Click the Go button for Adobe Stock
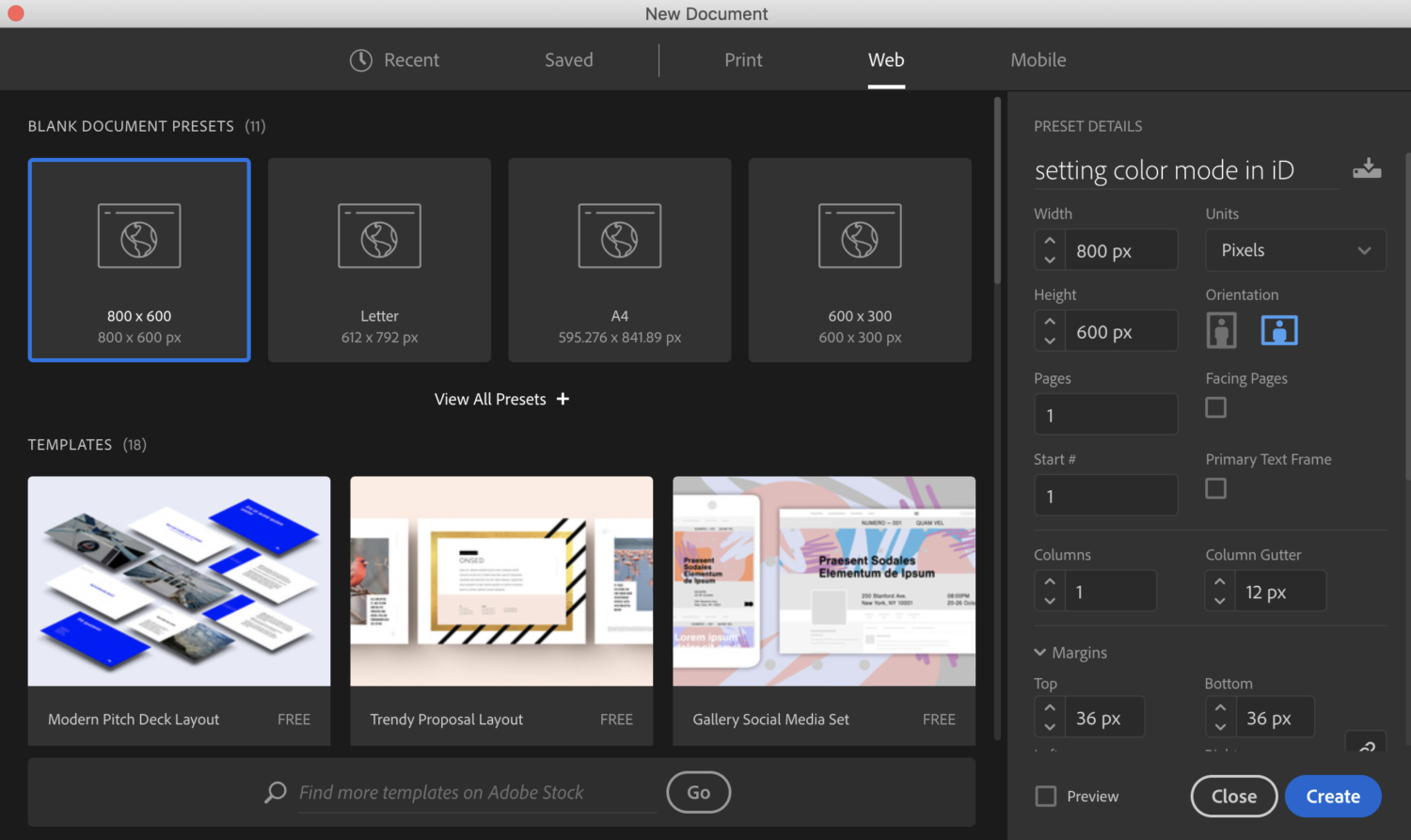 point(698,792)
